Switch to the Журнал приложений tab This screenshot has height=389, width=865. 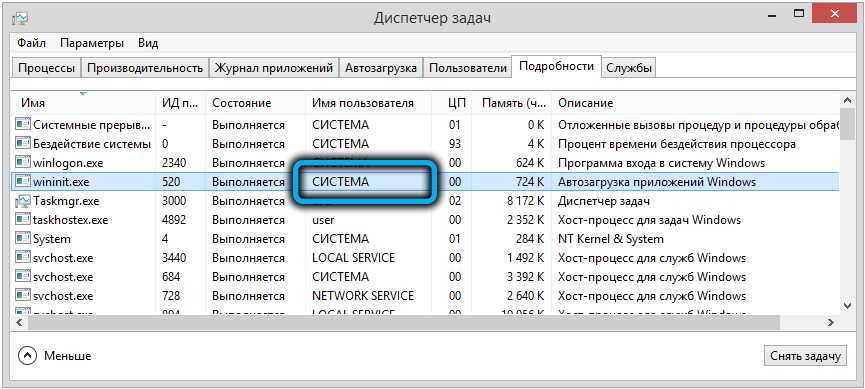274,68
